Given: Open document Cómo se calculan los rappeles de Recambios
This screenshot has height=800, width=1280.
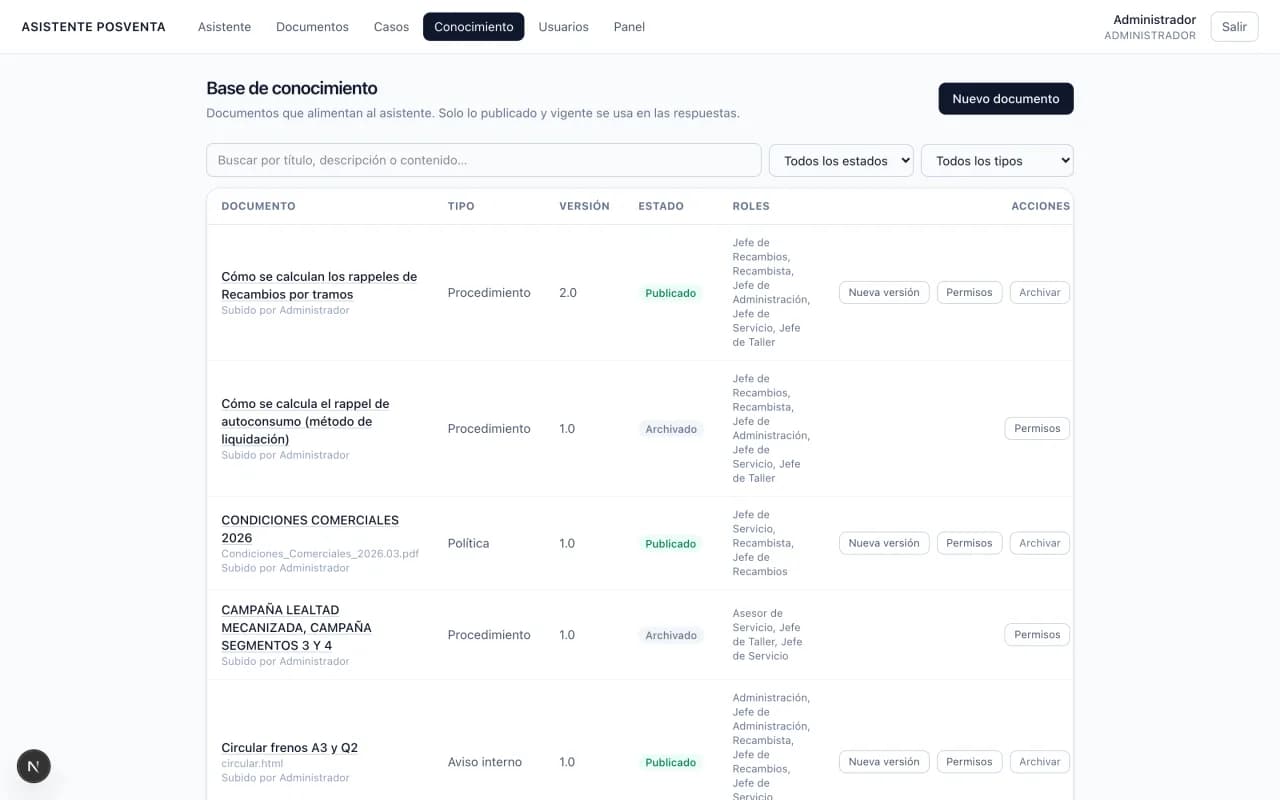Looking at the screenshot, I should [x=319, y=285].
